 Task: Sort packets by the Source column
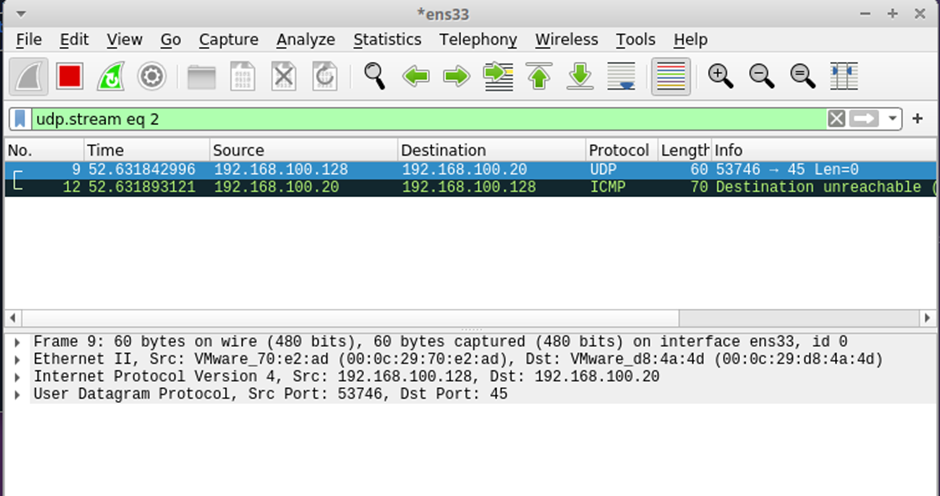[303, 150]
